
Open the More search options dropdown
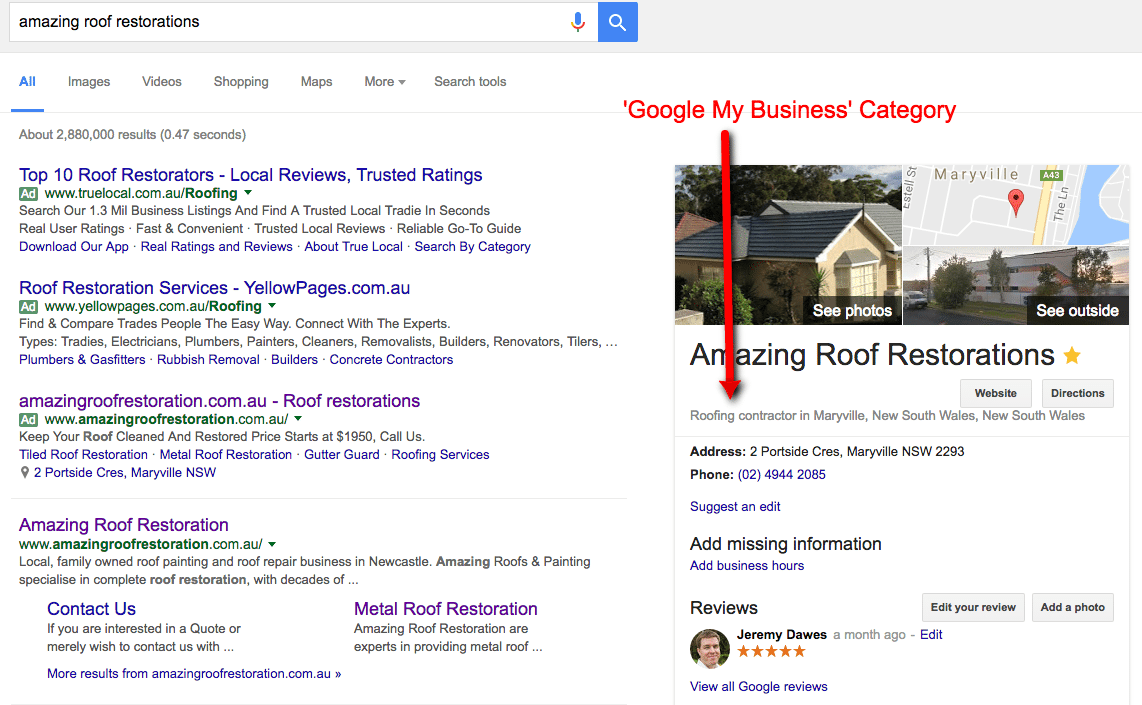coord(384,82)
